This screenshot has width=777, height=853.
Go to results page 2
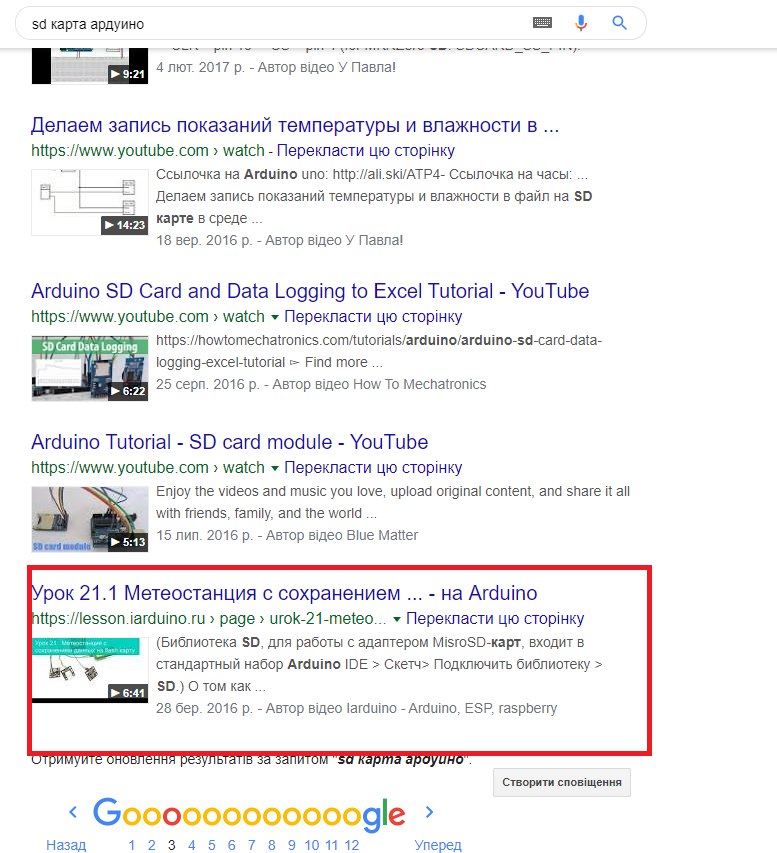152,845
